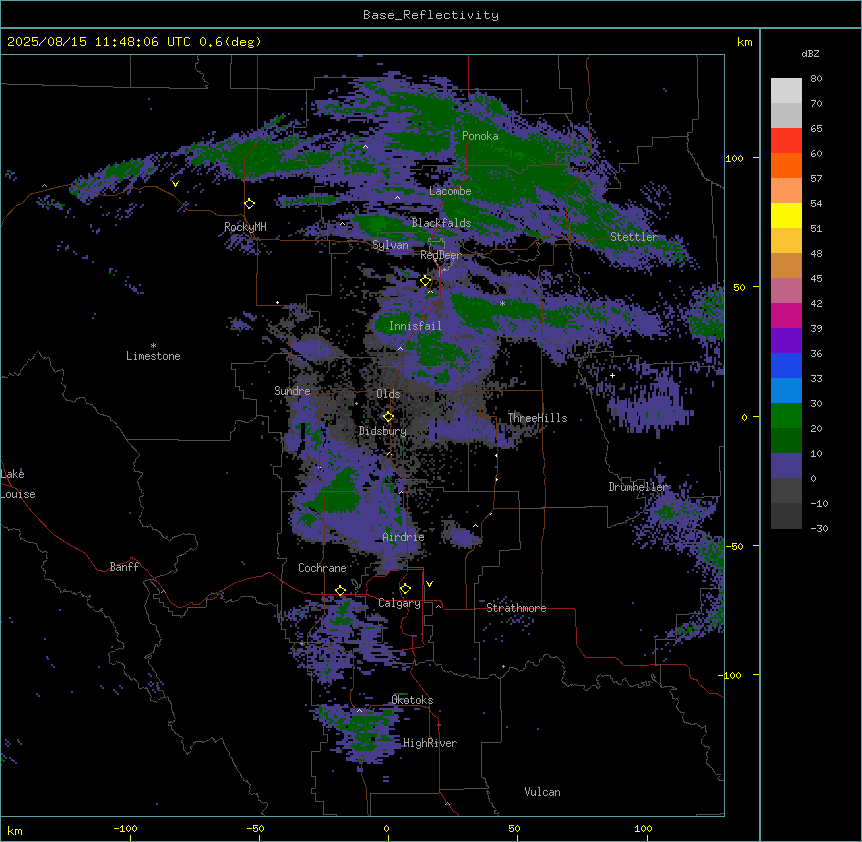
Task: Click the Base_Reflectivity title
Action: (x=431, y=15)
